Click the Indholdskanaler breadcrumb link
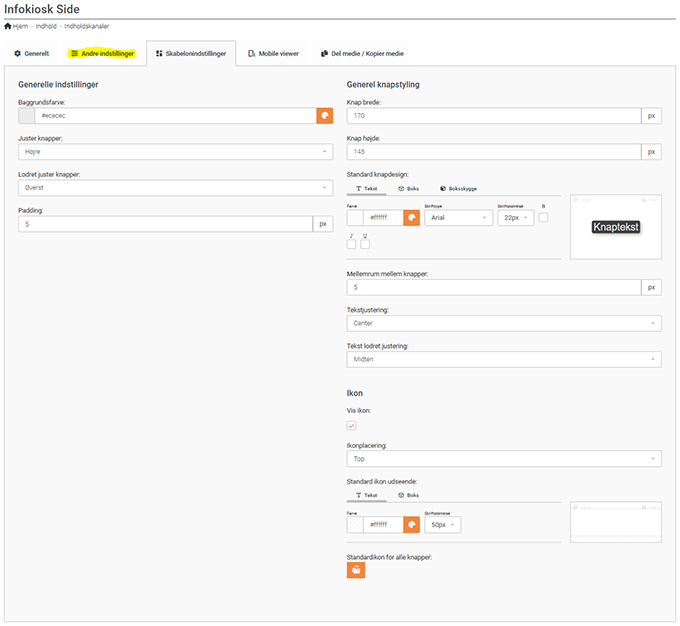Screen dimensions: 680x626 click(86, 26)
